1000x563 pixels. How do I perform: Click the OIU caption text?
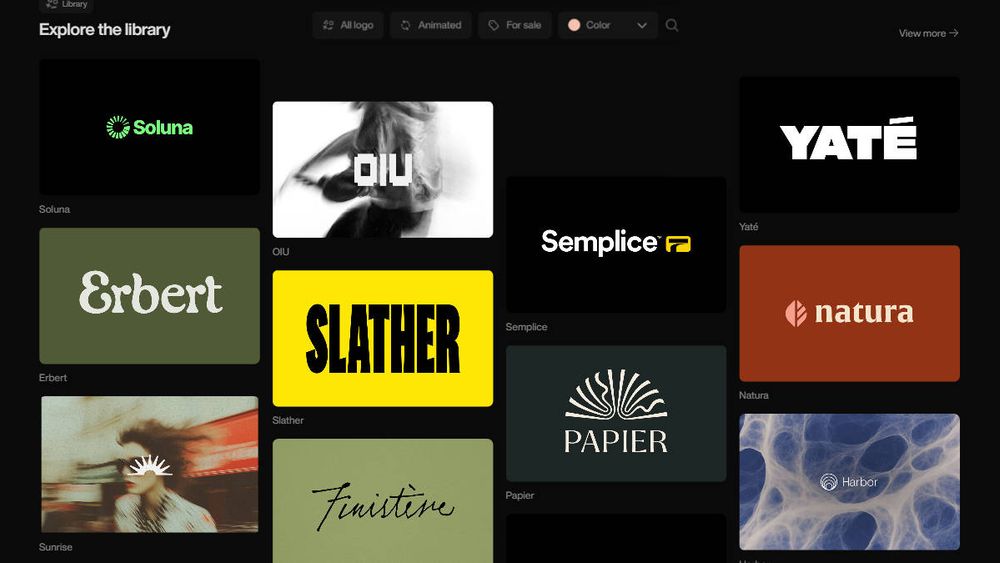tap(281, 252)
